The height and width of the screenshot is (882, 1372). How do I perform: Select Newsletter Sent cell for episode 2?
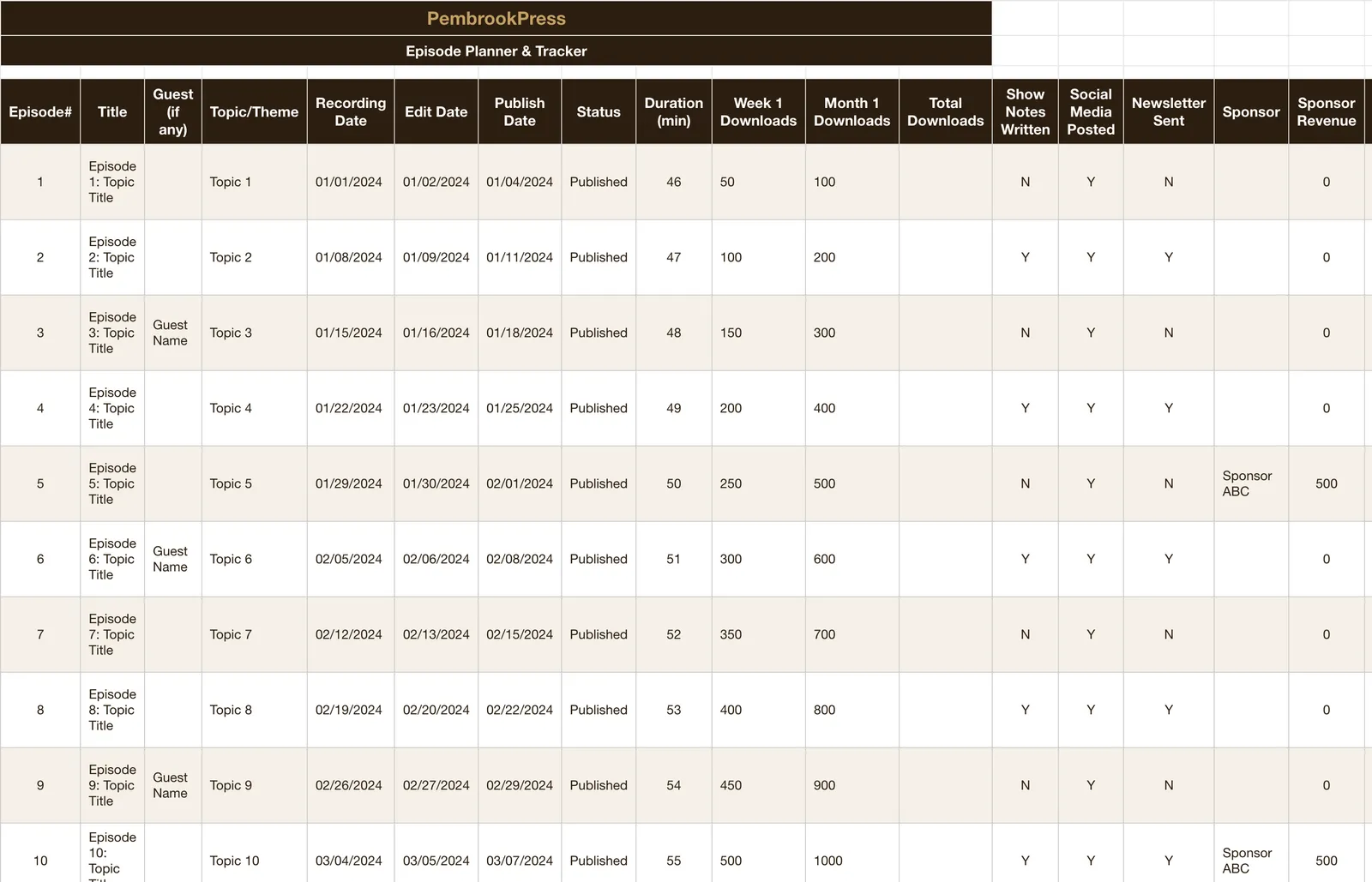[1168, 257]
